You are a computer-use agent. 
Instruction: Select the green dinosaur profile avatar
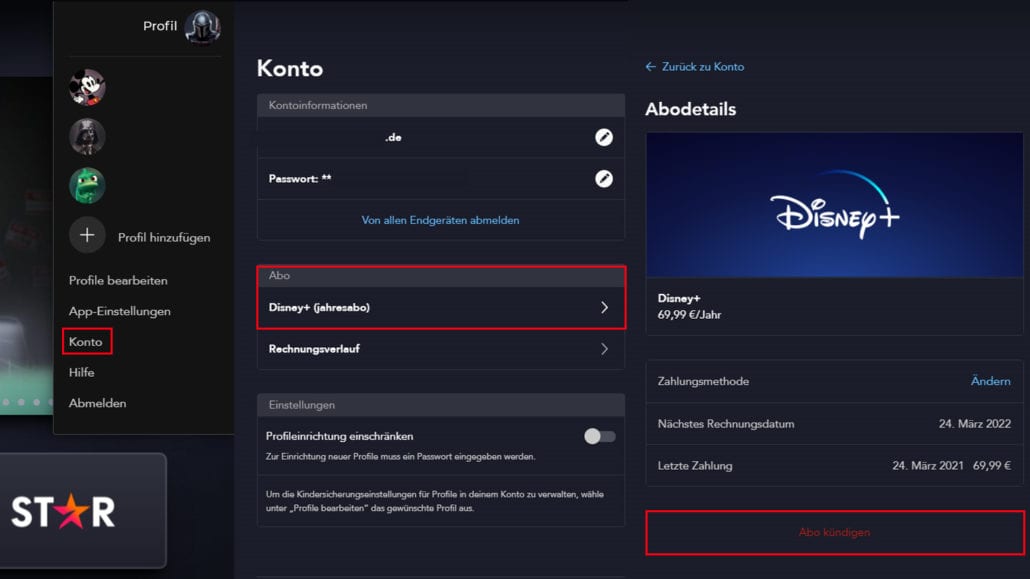click(x=88, y=186)
